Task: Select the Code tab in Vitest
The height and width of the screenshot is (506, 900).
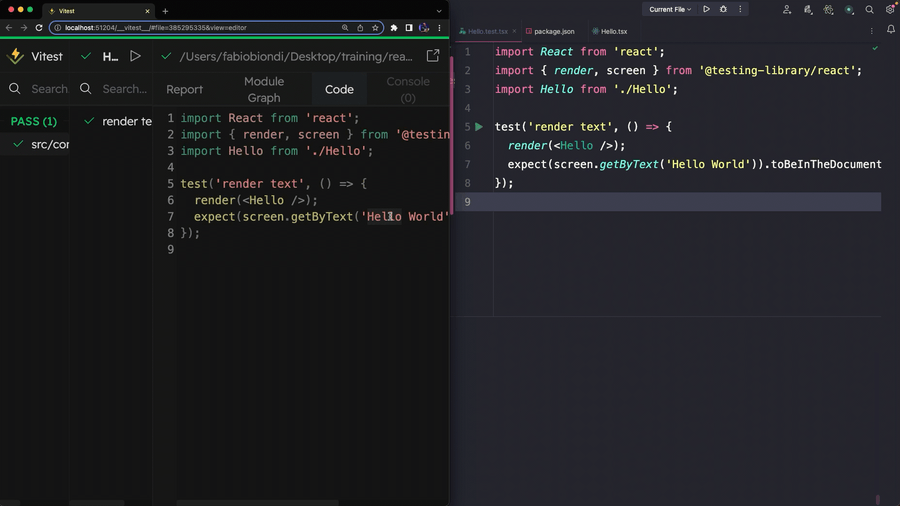Action: tap(339, 89)
